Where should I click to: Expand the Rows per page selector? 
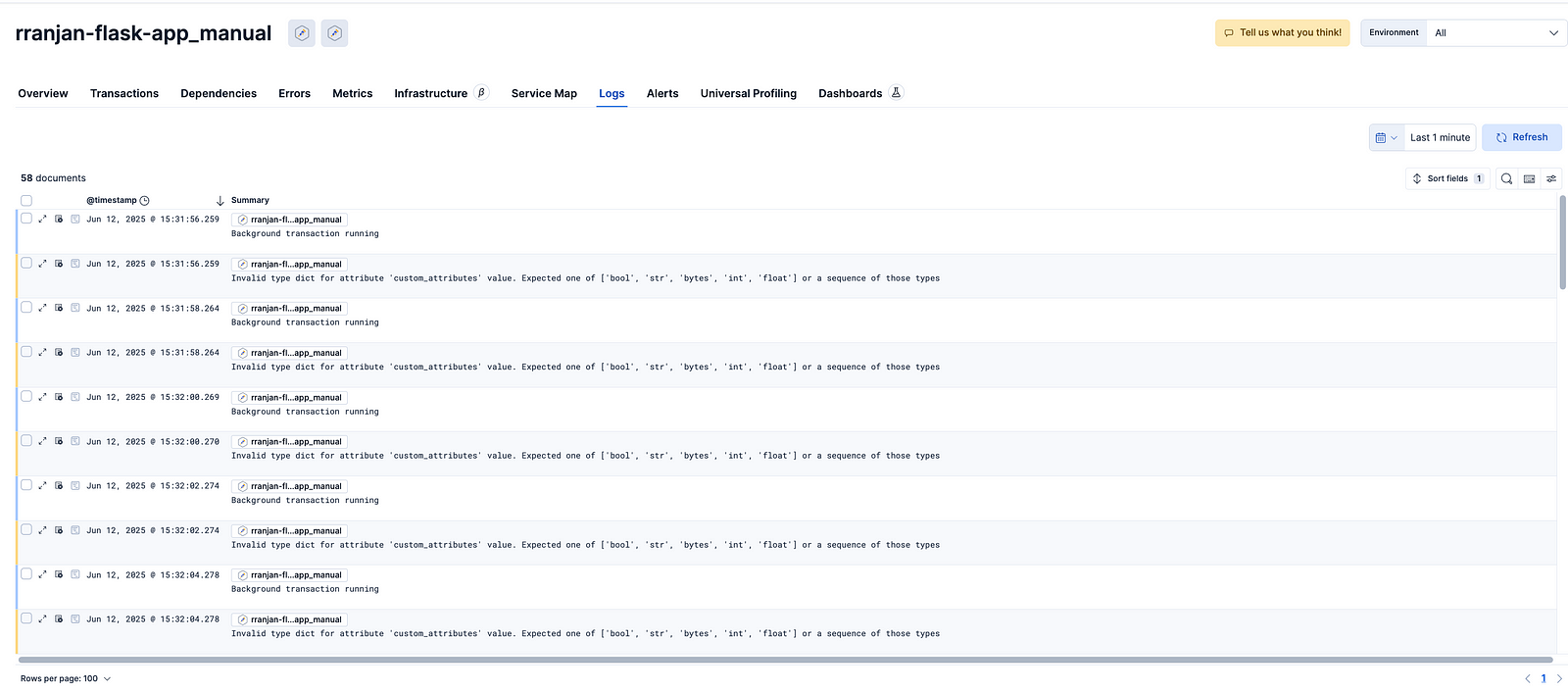click(66, 678)
